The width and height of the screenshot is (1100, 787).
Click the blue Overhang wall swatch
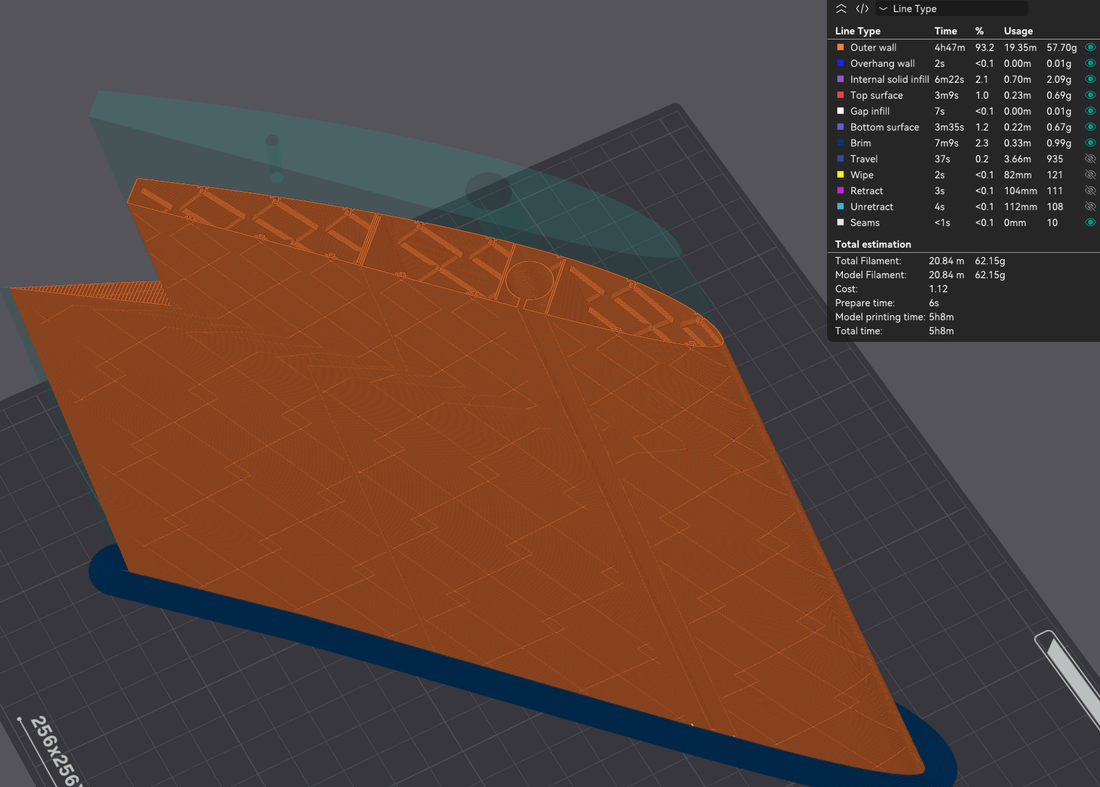[x=840, y=63]
